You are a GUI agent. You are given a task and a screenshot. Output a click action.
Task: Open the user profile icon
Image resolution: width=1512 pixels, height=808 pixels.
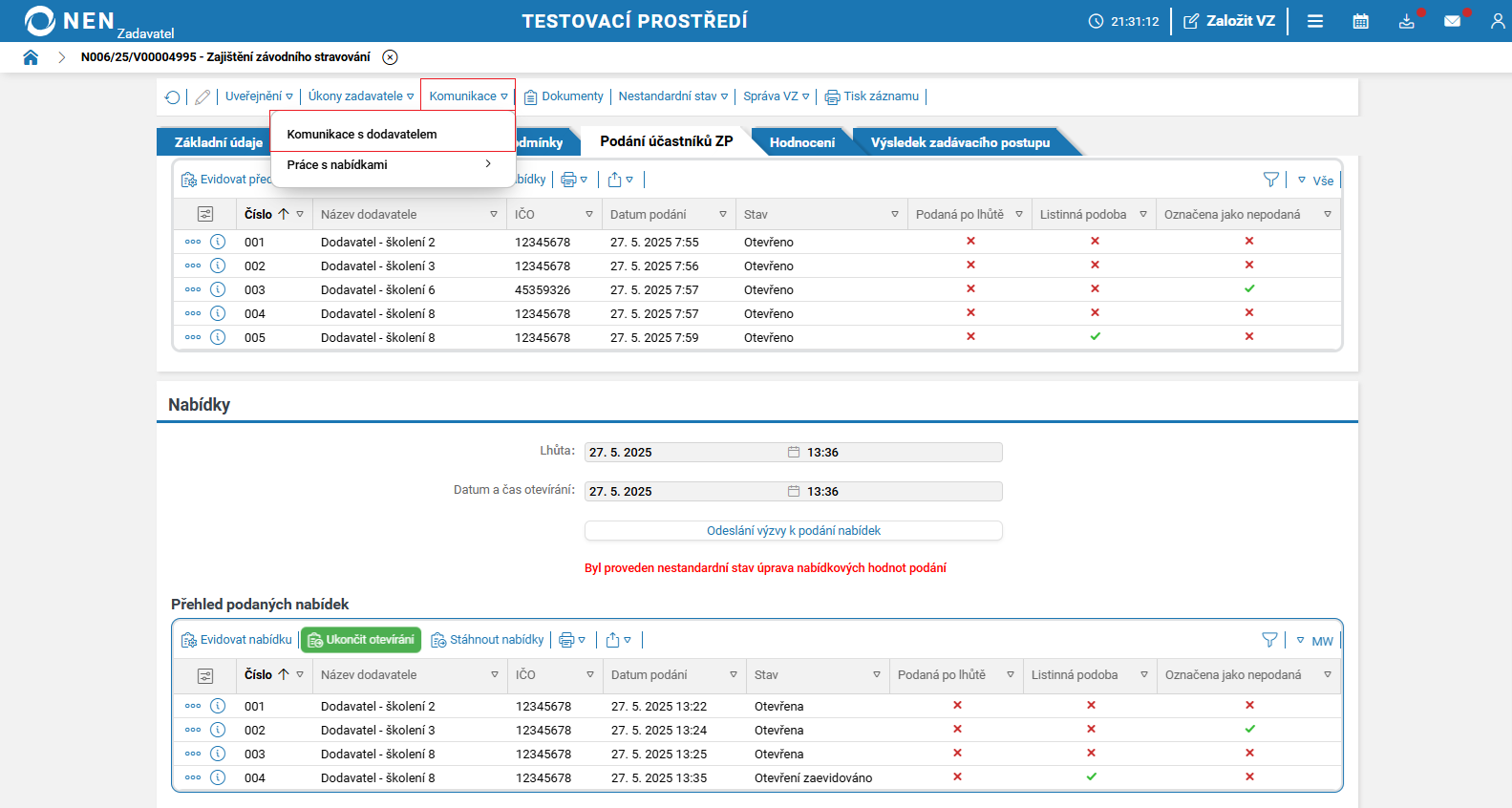point(1497,21)
